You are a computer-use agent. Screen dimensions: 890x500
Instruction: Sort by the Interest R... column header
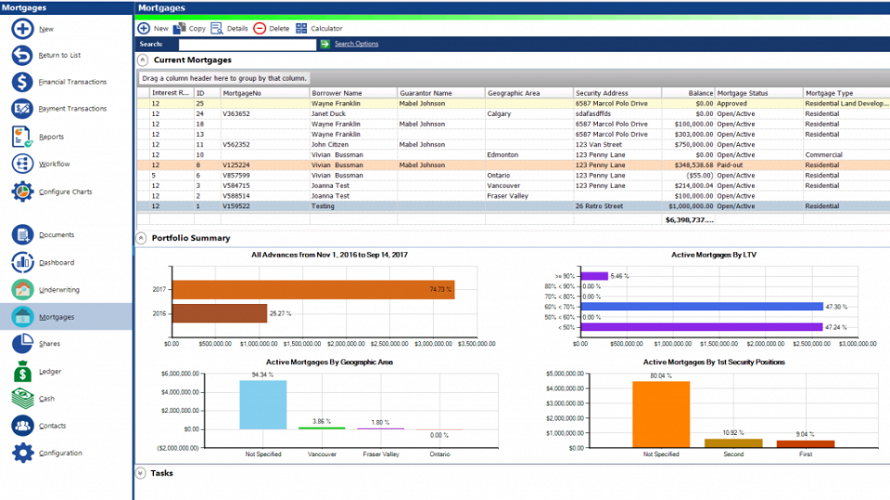click(171, 93)
